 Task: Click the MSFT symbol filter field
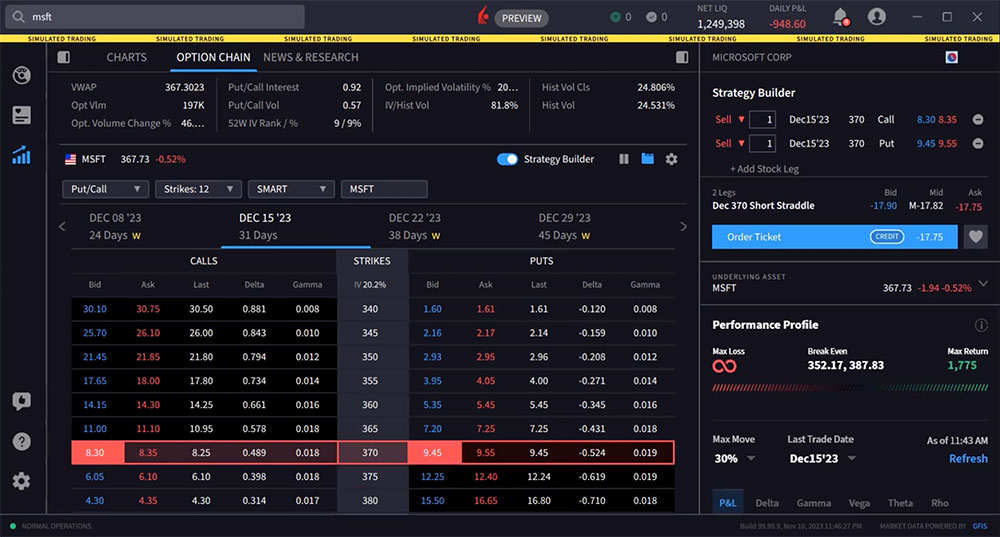(x=384, y=189)
